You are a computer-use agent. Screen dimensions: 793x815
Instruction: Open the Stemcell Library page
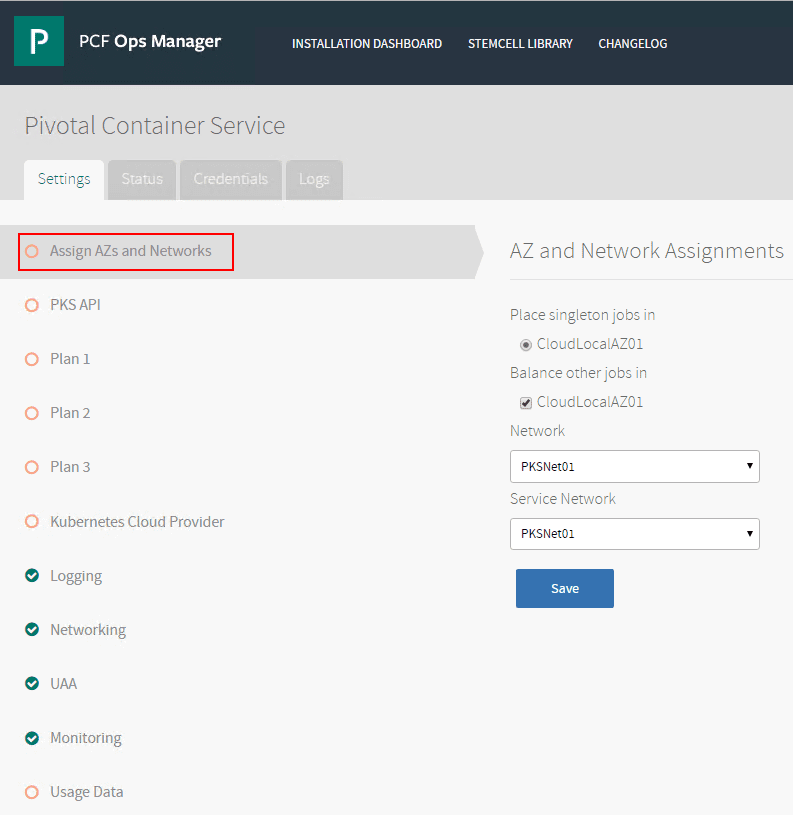520,44
